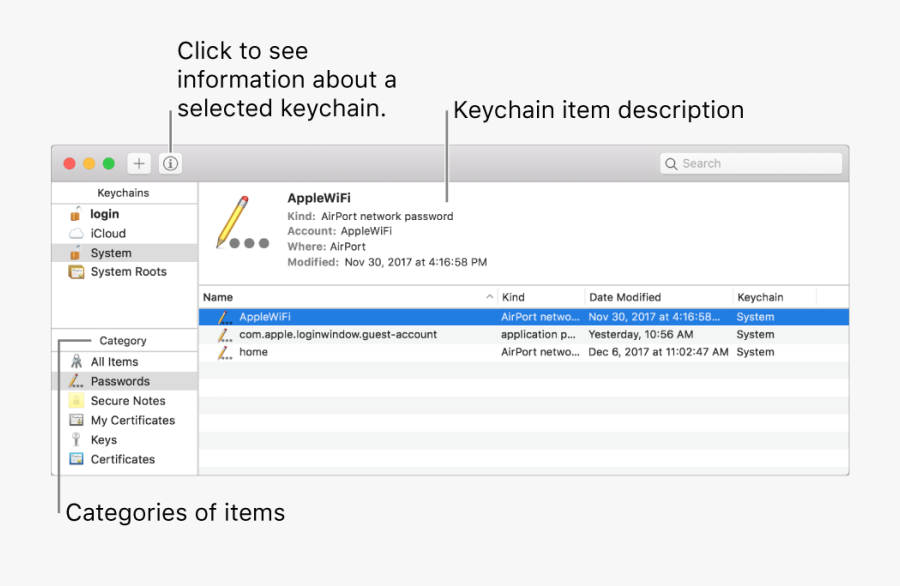Select com.apple.loginwindow.guest-account row
The width and height of the screenshot is (900, 586).
[x=523, y=335]
